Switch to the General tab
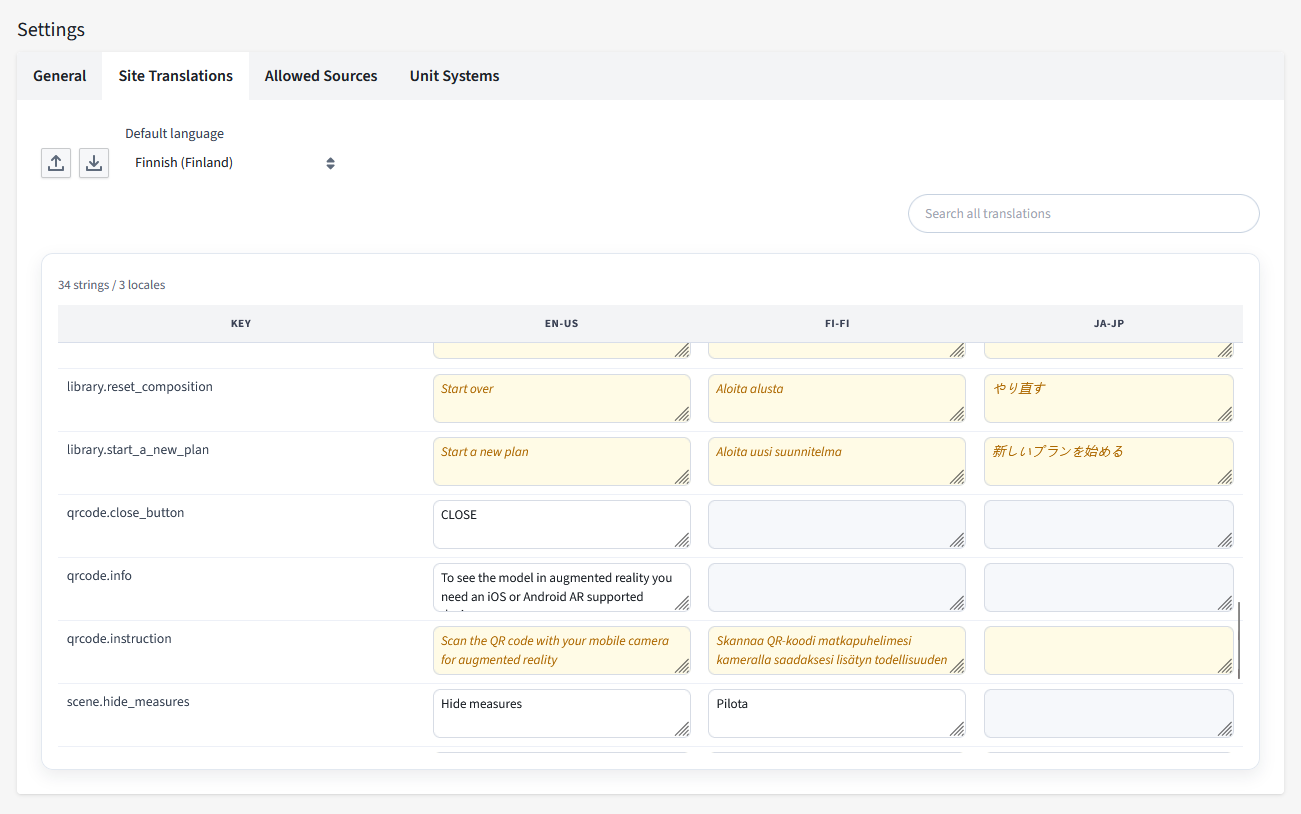 click(x=60, y=76)
